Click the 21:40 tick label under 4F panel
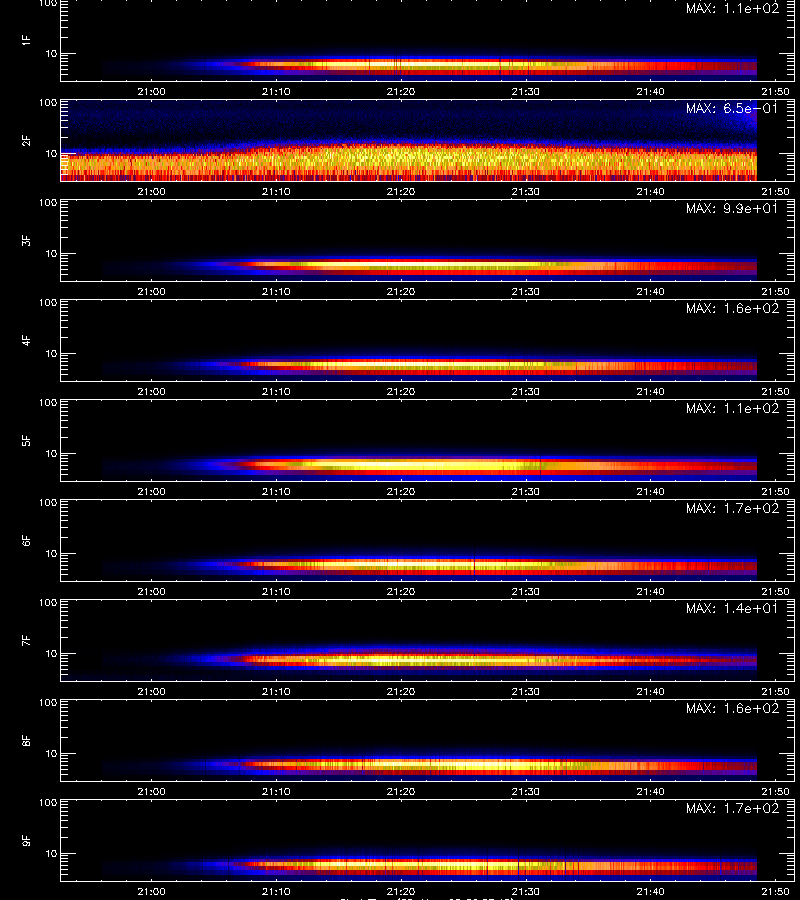The height and width of the screenshot is (900, 800). (650, 391)
